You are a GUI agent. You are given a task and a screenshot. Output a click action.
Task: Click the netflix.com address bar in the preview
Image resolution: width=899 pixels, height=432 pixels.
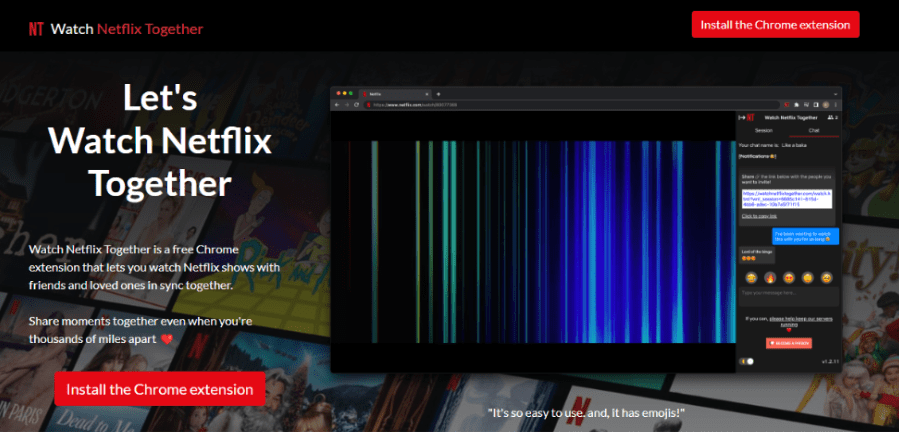[x=570, y=105]
